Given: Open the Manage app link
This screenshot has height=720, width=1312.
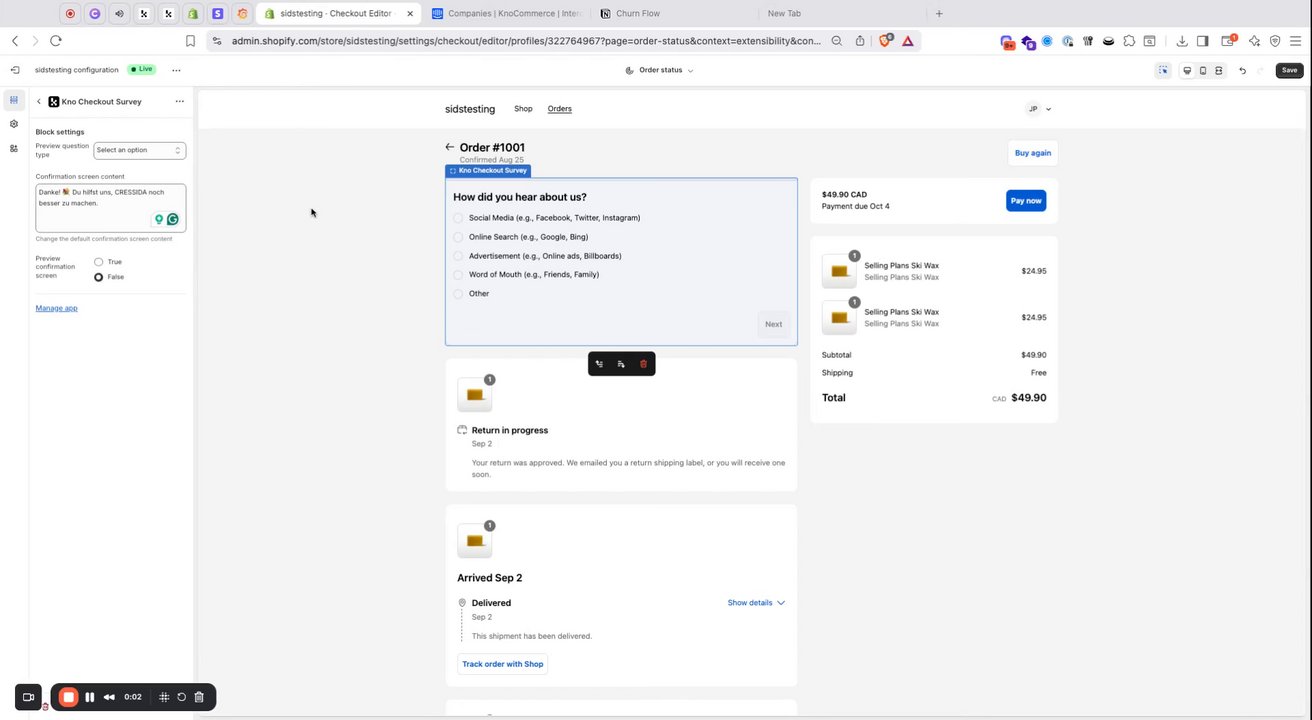Looking at the screenshot, I should click(56, 308).
